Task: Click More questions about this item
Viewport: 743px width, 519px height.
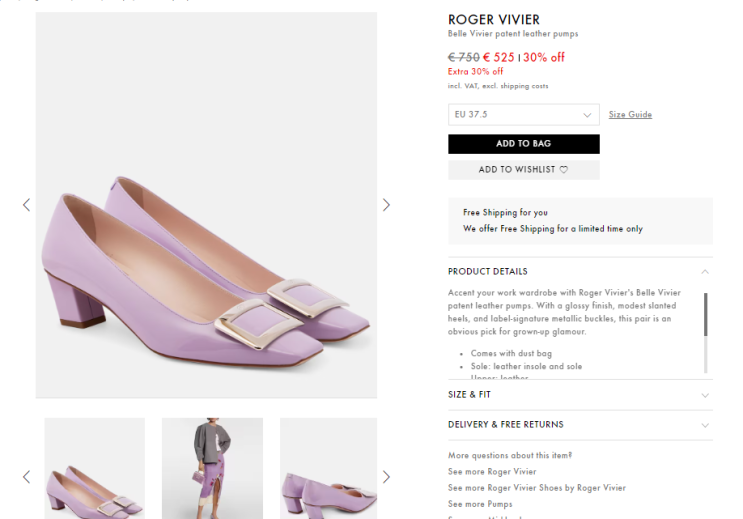Action: [x=509, y=456]
